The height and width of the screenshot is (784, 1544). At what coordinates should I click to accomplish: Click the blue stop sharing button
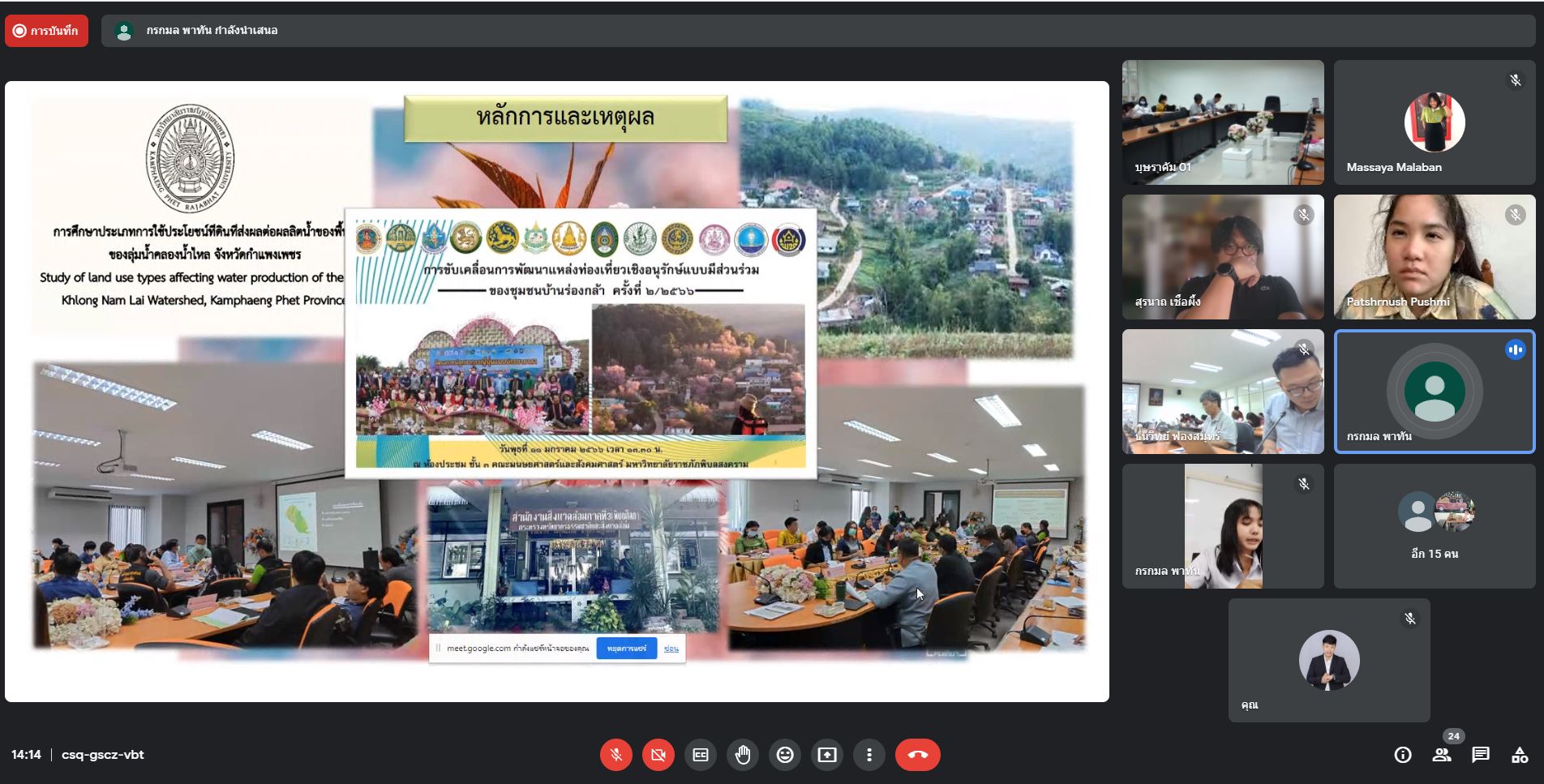[x=626, y=649]
